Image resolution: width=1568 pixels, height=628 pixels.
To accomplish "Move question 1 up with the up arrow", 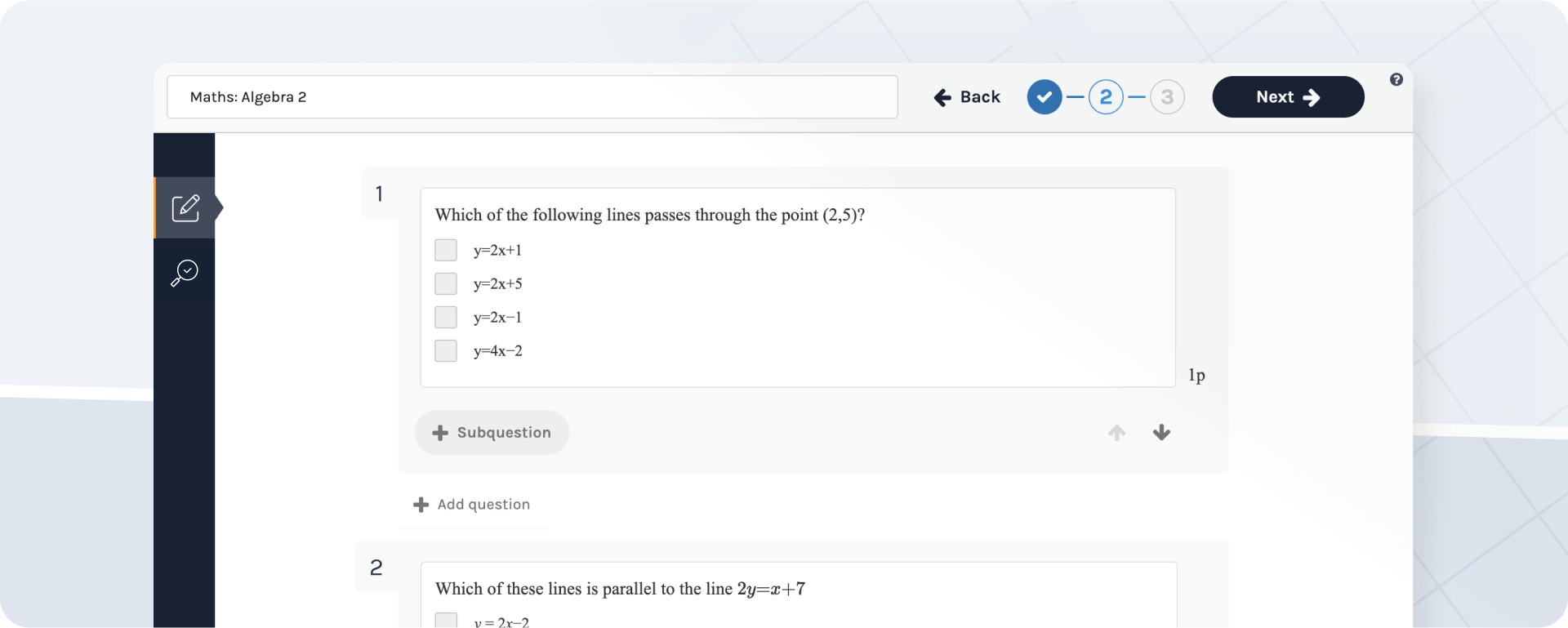I will pyautogui.click(x=1116, y=433).
